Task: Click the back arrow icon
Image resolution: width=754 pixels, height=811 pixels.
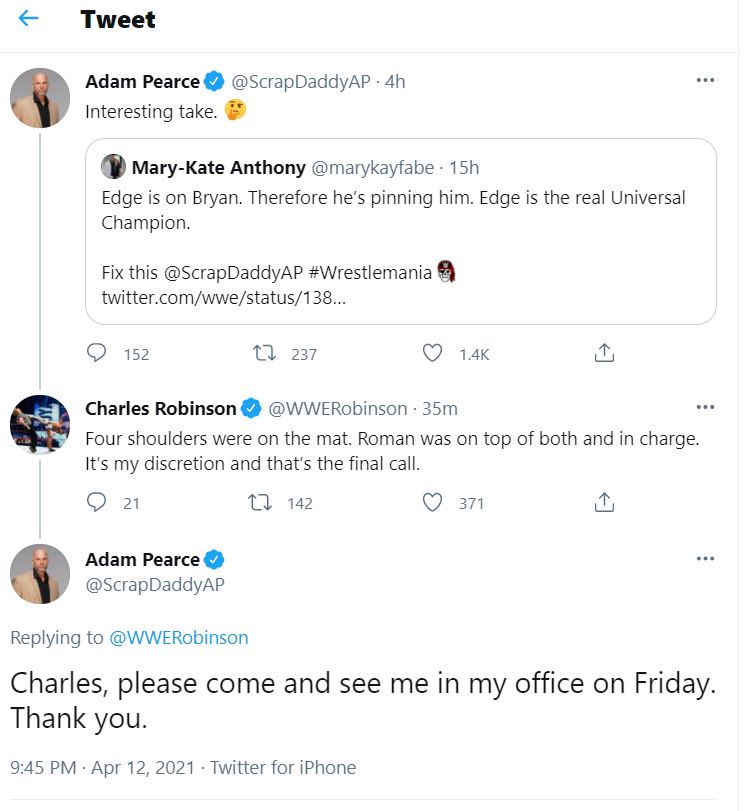Action: point(29,19)
